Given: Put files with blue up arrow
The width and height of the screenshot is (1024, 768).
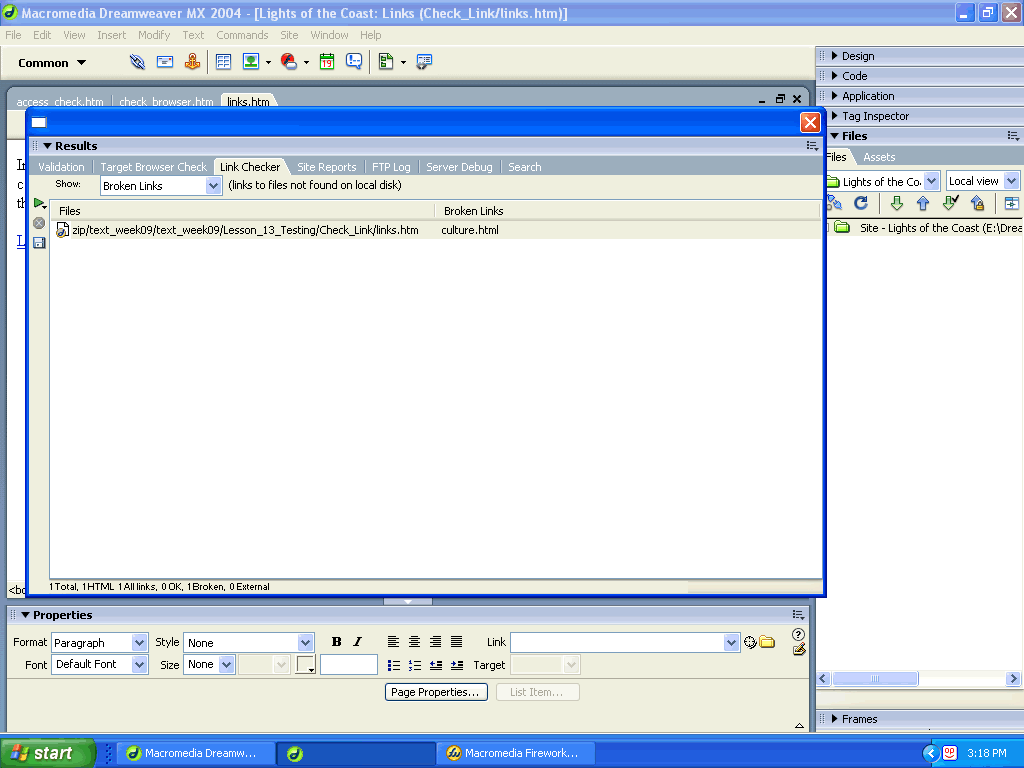Looking at the screenshot, I should 923,203.
